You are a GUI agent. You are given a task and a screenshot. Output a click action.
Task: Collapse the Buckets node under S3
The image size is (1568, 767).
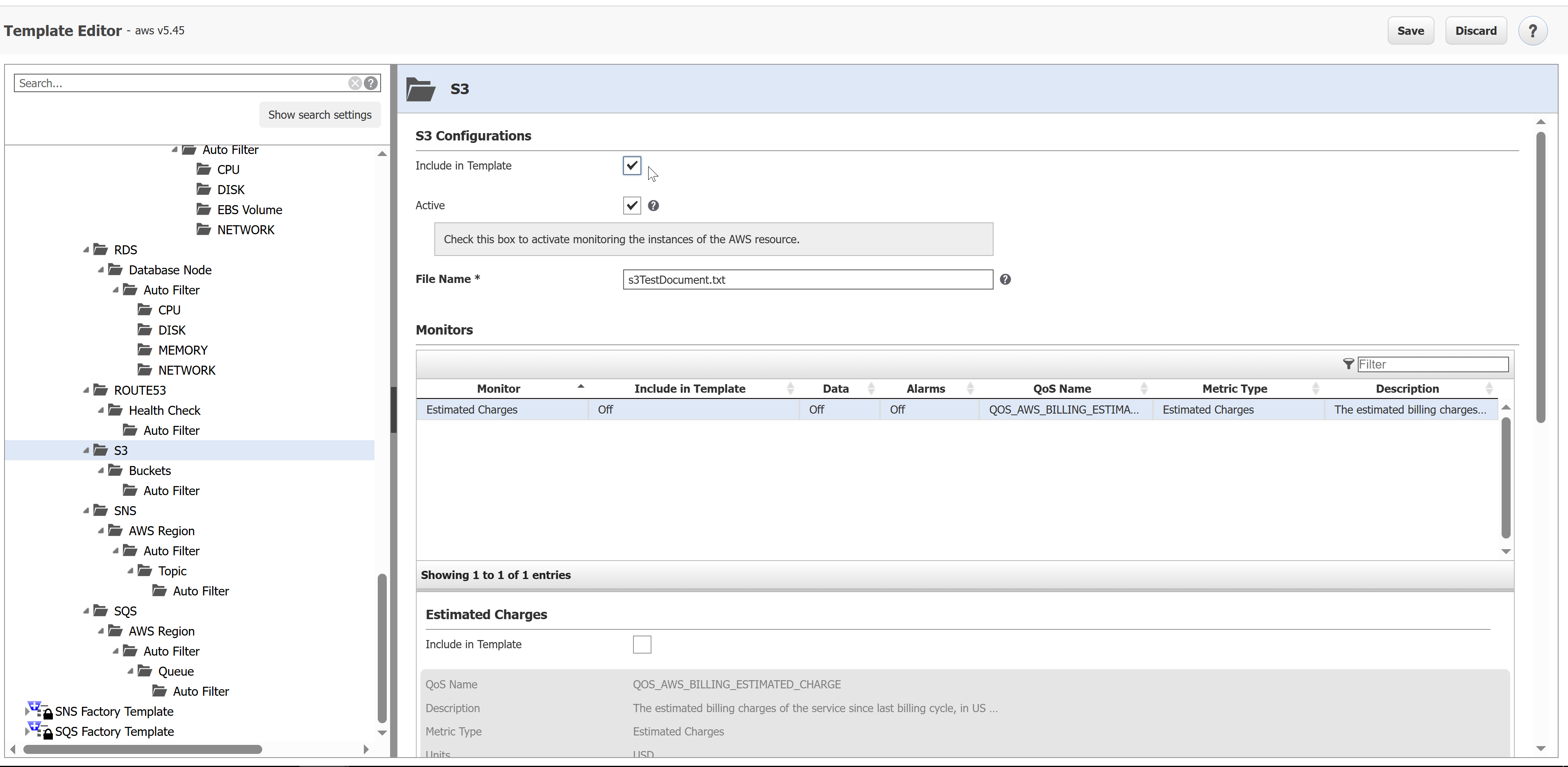[101, 471]
